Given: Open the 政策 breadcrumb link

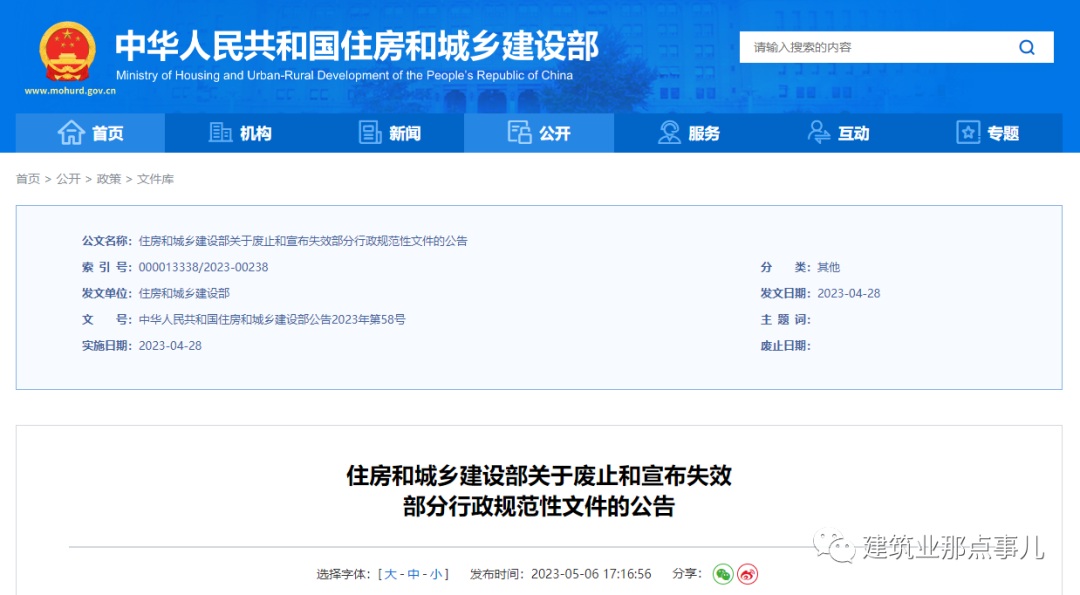Looking at the screenshot, I should (x=107, y=179).
